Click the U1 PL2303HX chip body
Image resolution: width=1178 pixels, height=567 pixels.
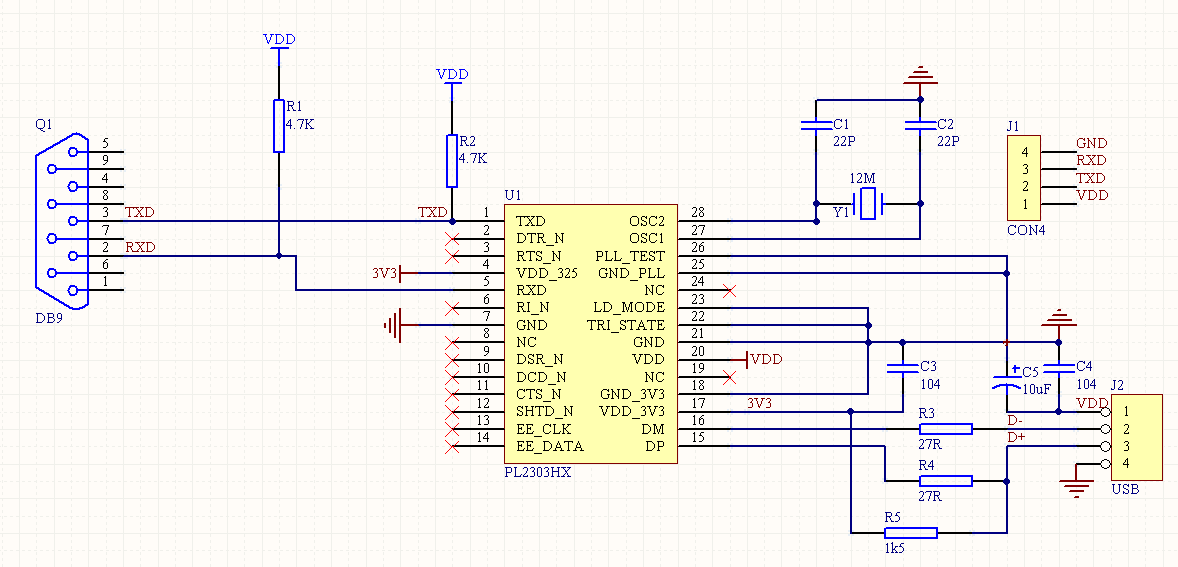point(591,333)
